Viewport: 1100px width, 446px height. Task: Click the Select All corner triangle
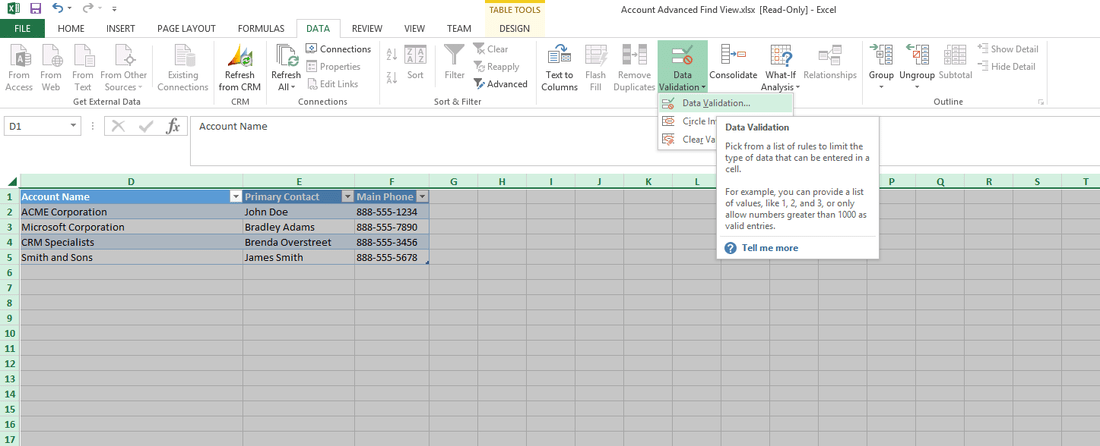(x=11, y=182)
